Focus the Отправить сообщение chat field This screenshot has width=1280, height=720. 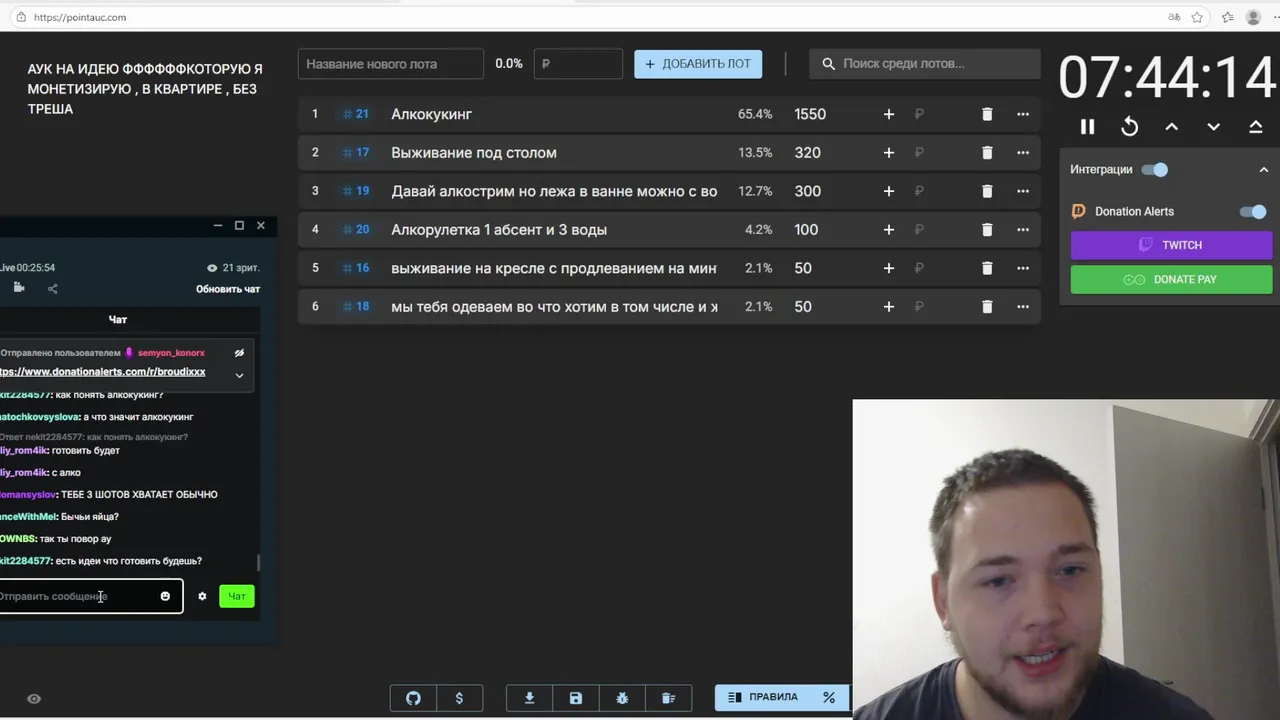click(x=90, y=596)
